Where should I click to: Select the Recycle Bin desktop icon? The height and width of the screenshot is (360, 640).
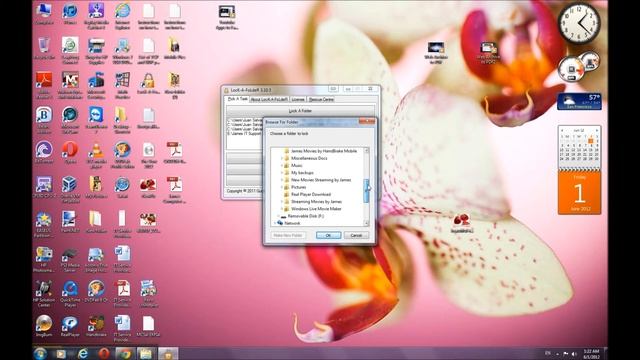pos(44,48)
